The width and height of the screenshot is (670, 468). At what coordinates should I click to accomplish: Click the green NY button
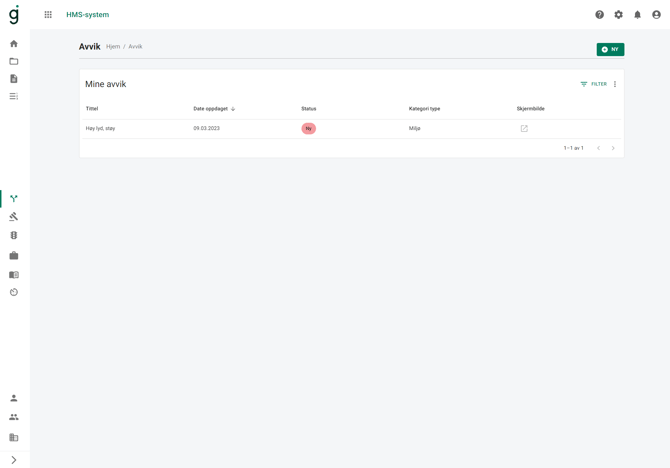pos(610,50)
